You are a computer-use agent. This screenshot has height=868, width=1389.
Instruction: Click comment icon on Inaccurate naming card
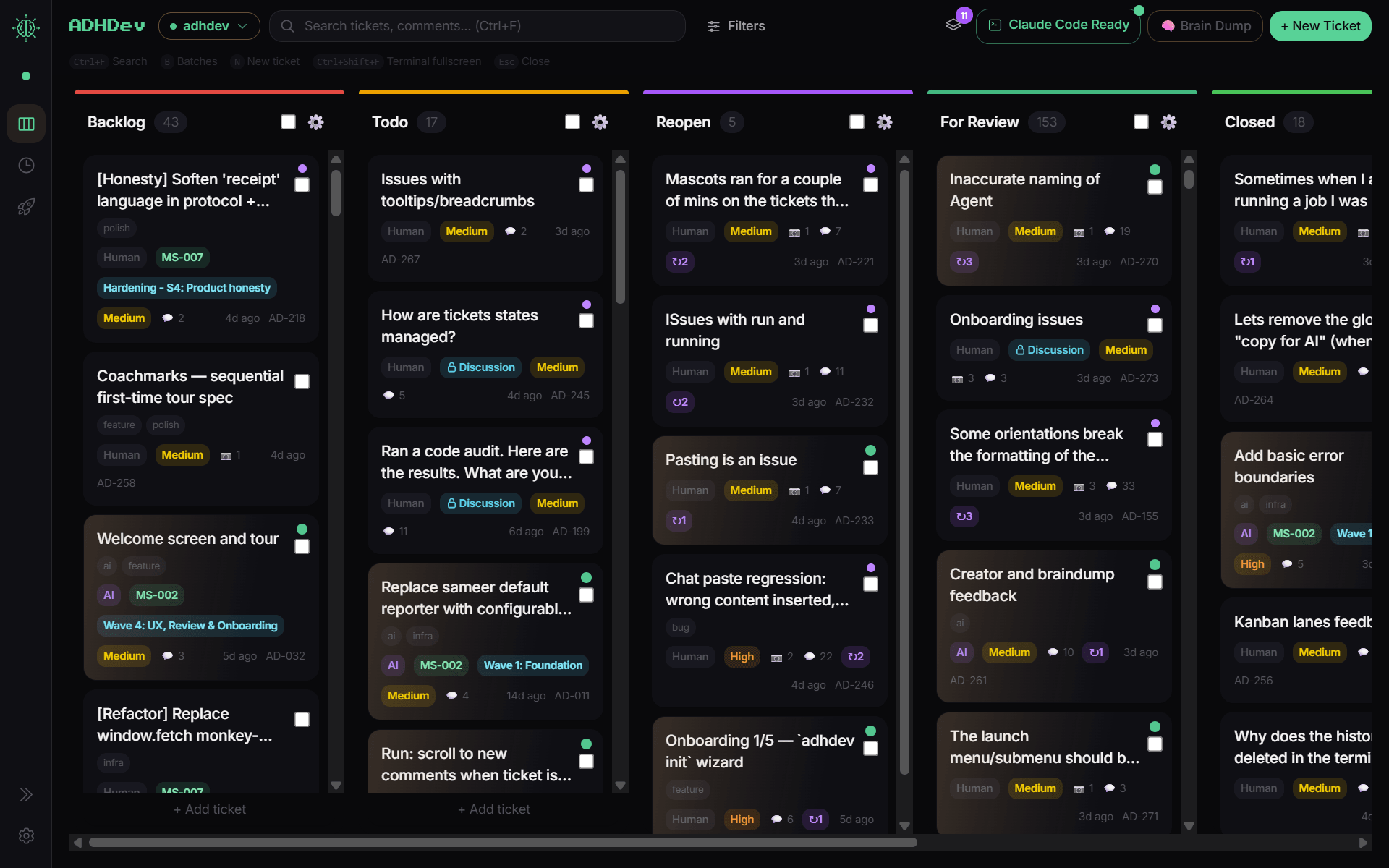tap(1109, 231)
